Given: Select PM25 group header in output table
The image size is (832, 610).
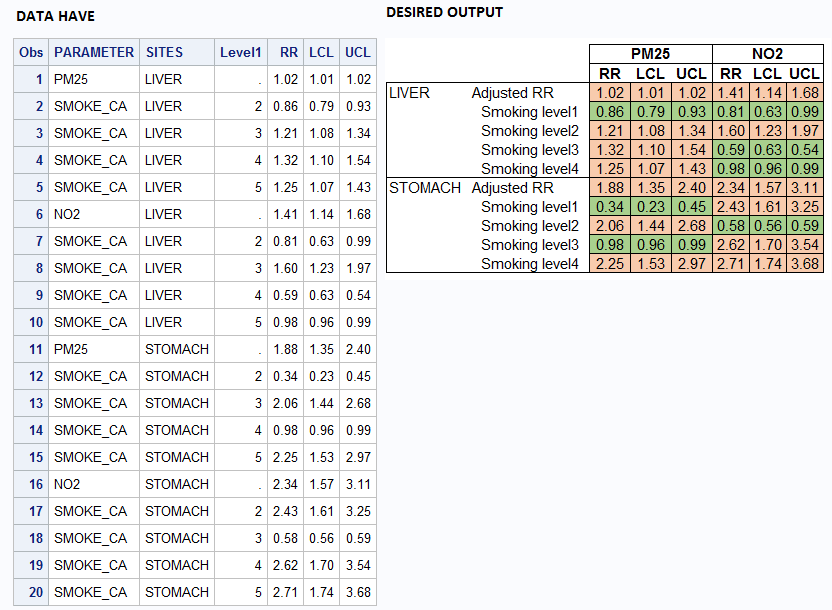Looking at the screenshot, I should point(650,54).
